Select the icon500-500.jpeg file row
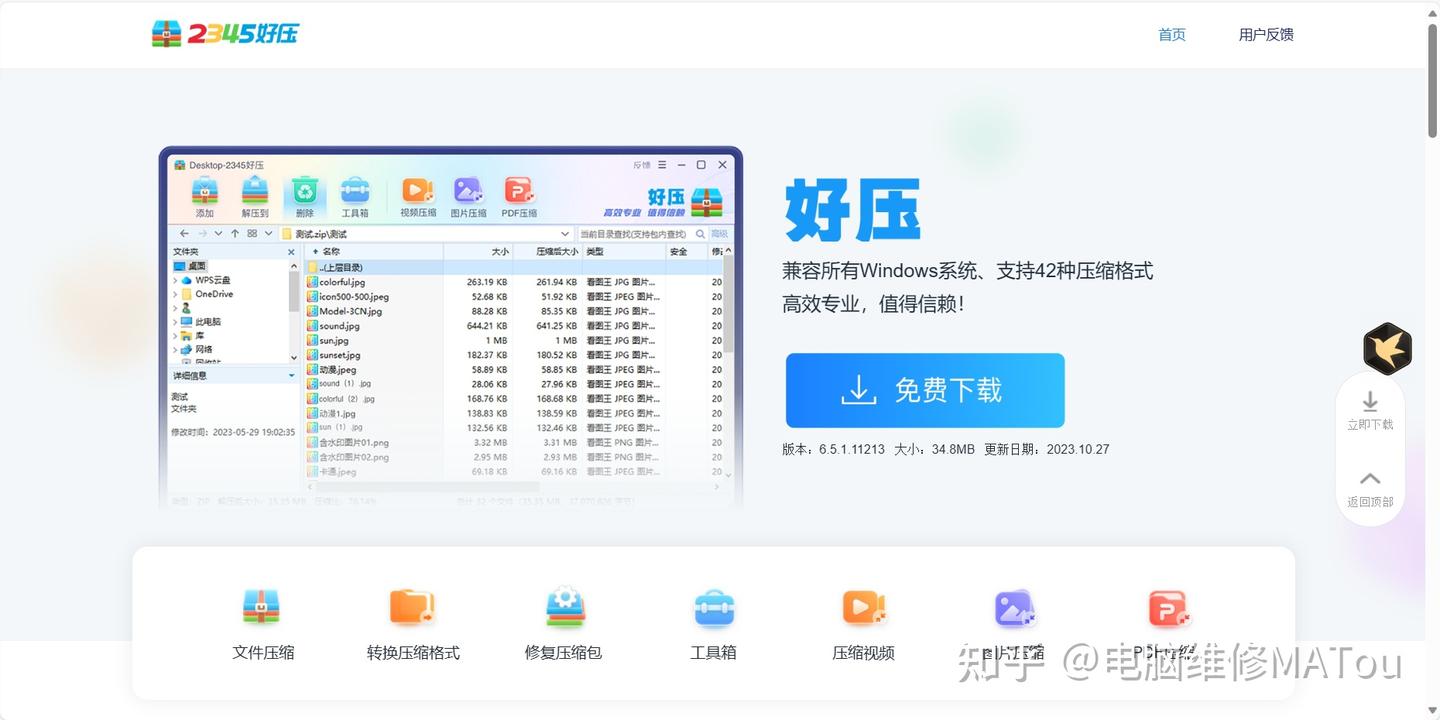This screenshot has width=1440, height=720. (x=512, y=297)
